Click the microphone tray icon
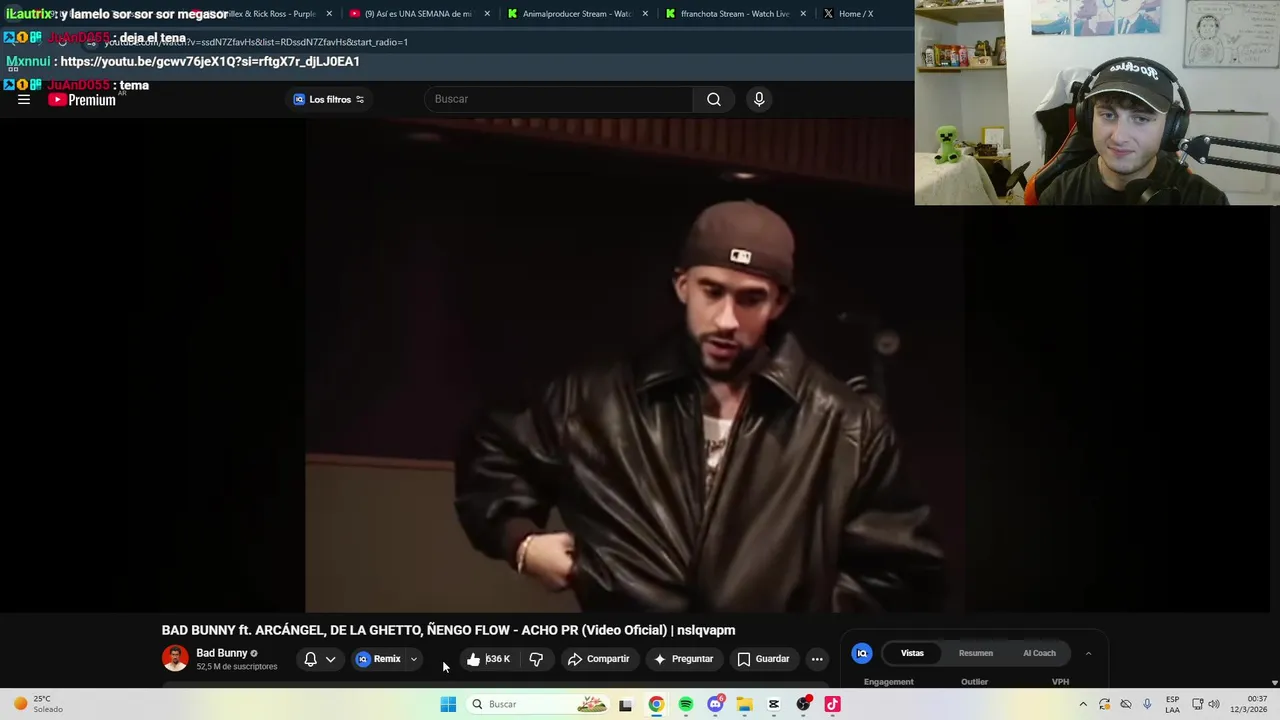This screenshot has width=1280, height=720. point(1147,704)
